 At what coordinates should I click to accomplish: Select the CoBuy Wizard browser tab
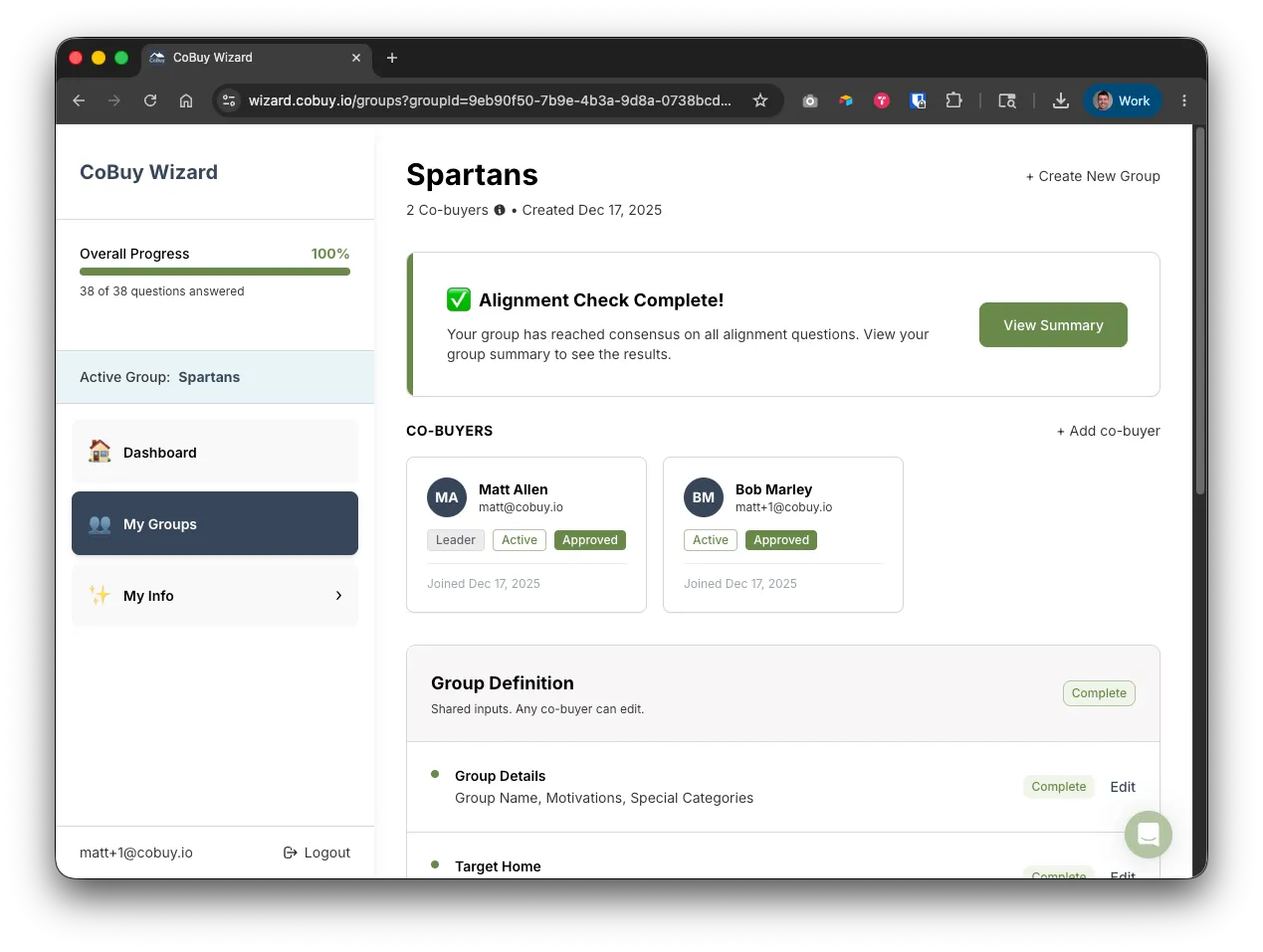[x=257, y=58]
